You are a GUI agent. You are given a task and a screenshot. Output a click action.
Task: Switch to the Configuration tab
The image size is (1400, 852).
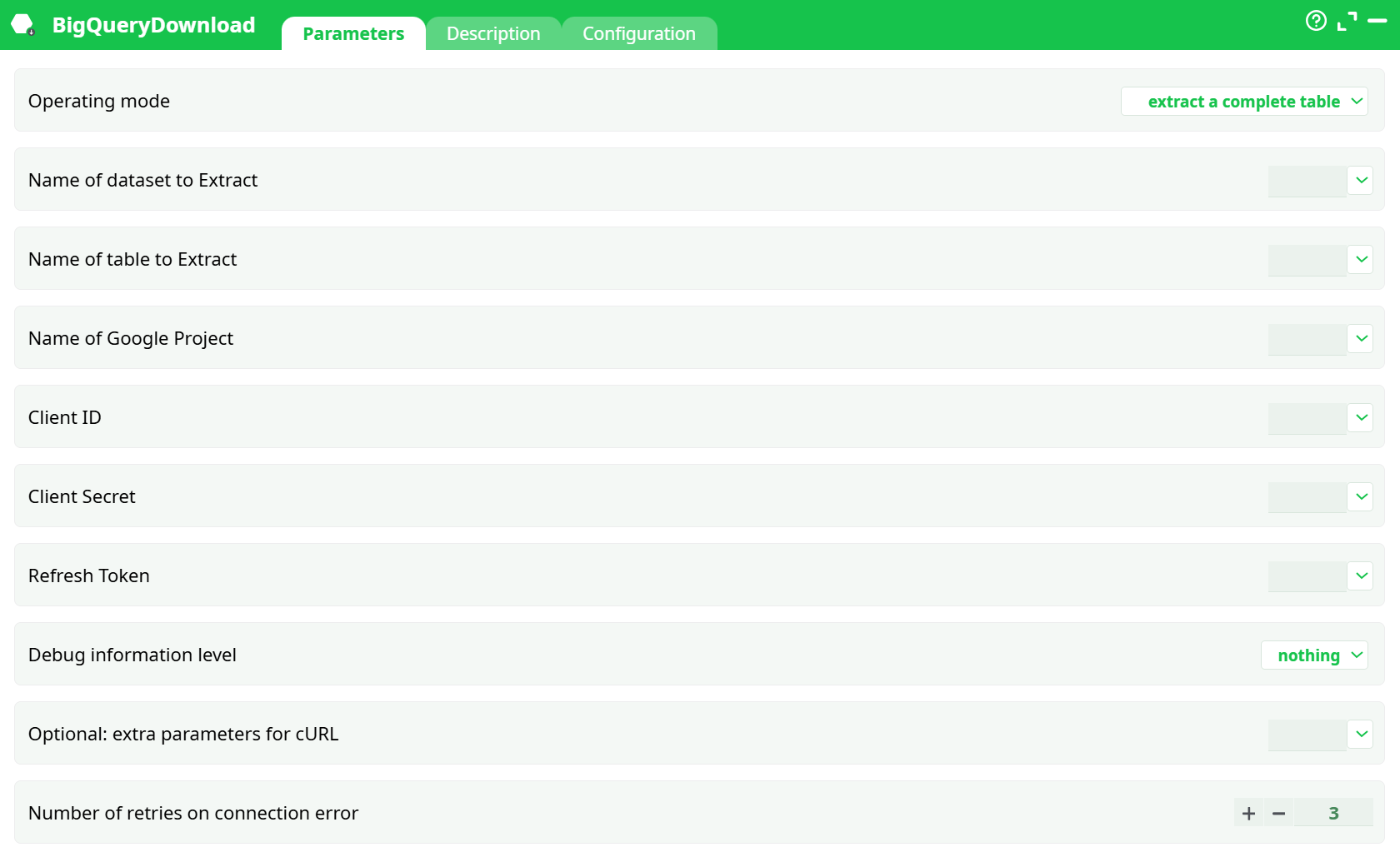[x=639, y=33]
